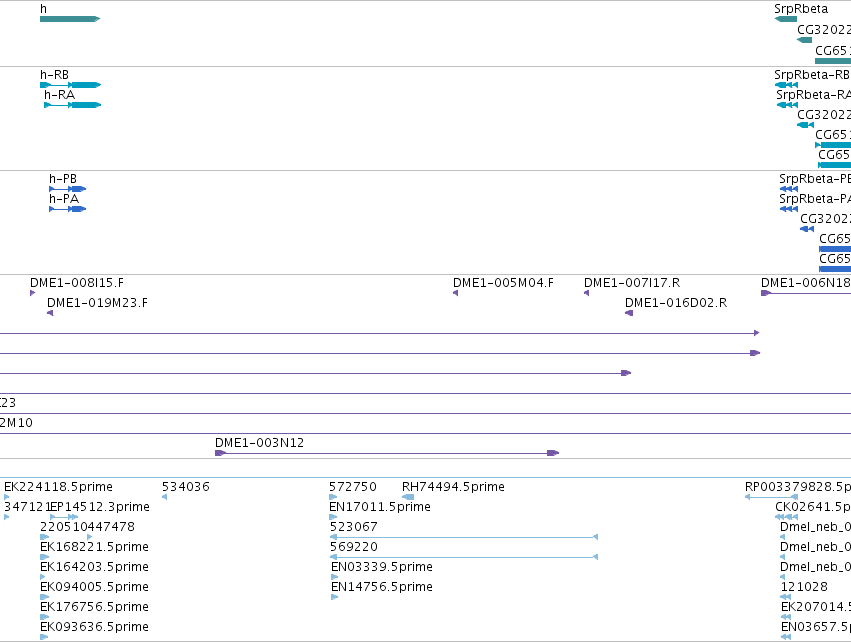Select the teal h gene glyph
This screenshot has width=851, height=642.
pyautogui.click(x=70, y=19)
